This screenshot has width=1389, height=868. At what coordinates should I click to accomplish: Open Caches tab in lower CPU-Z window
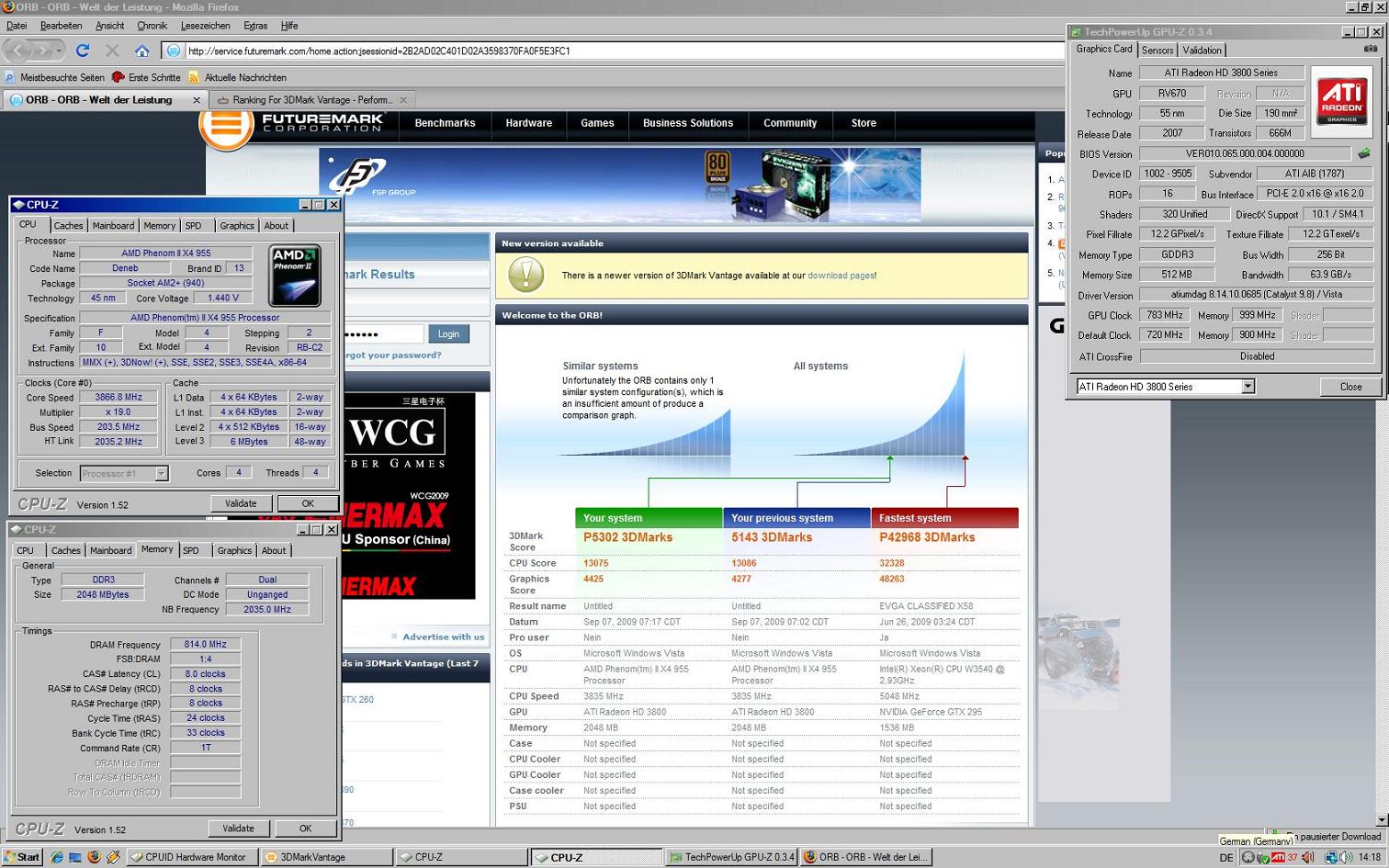pyautogui.click(x=65, y=550)
